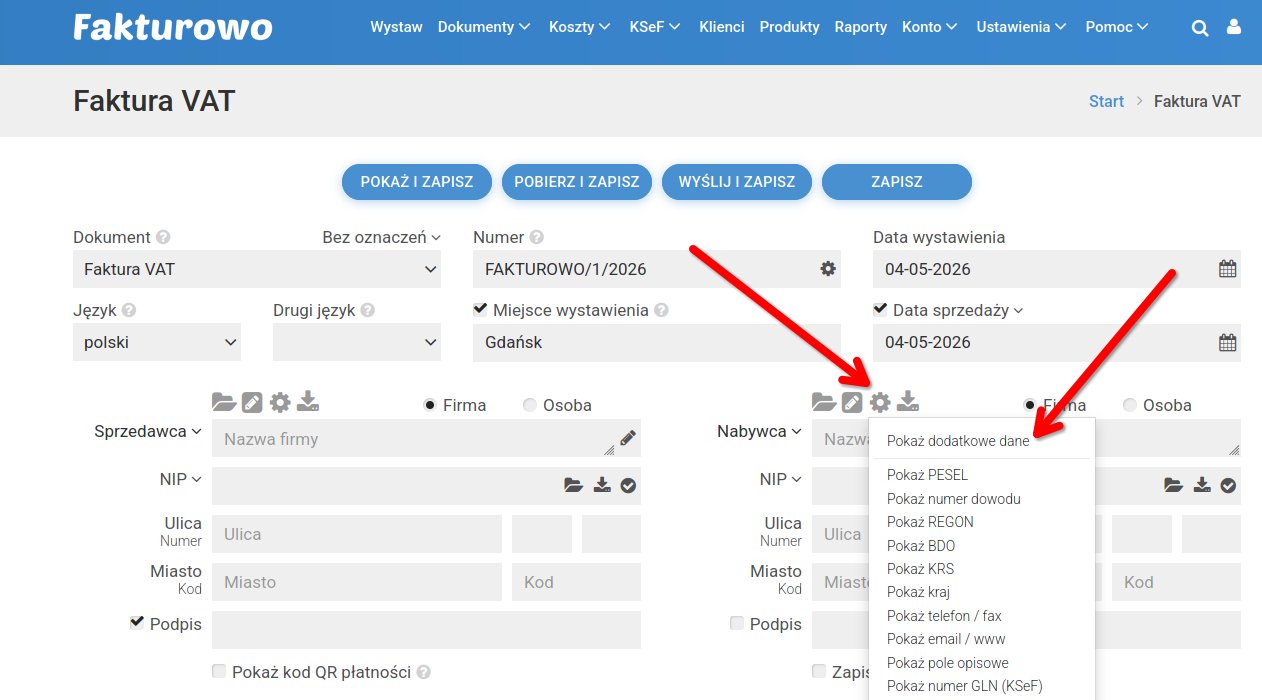Click help icon next to Język label
The image size is (1262, 700).
point(129,311)
